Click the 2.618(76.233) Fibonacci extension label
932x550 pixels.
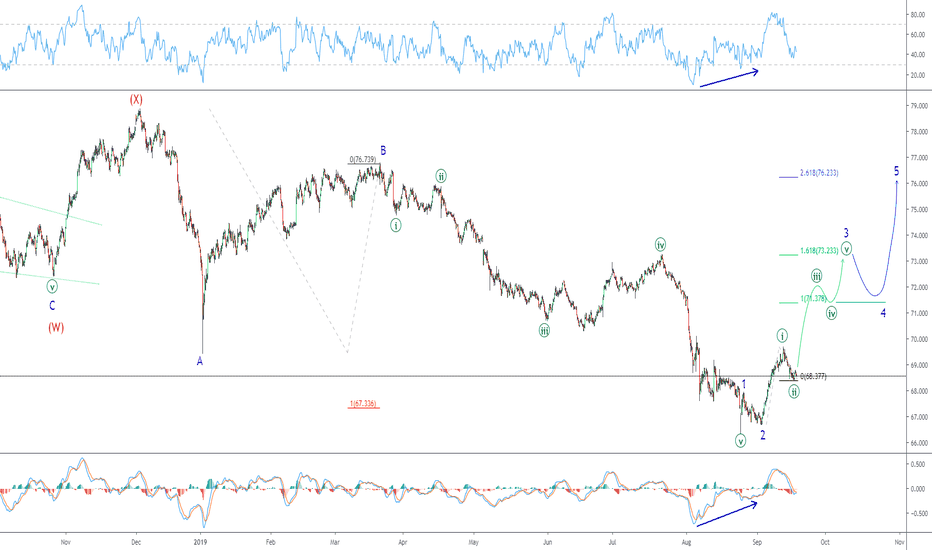818,173
